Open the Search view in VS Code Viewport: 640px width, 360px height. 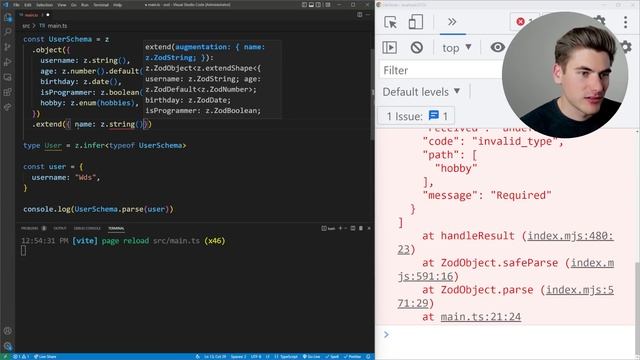(7, 32)
